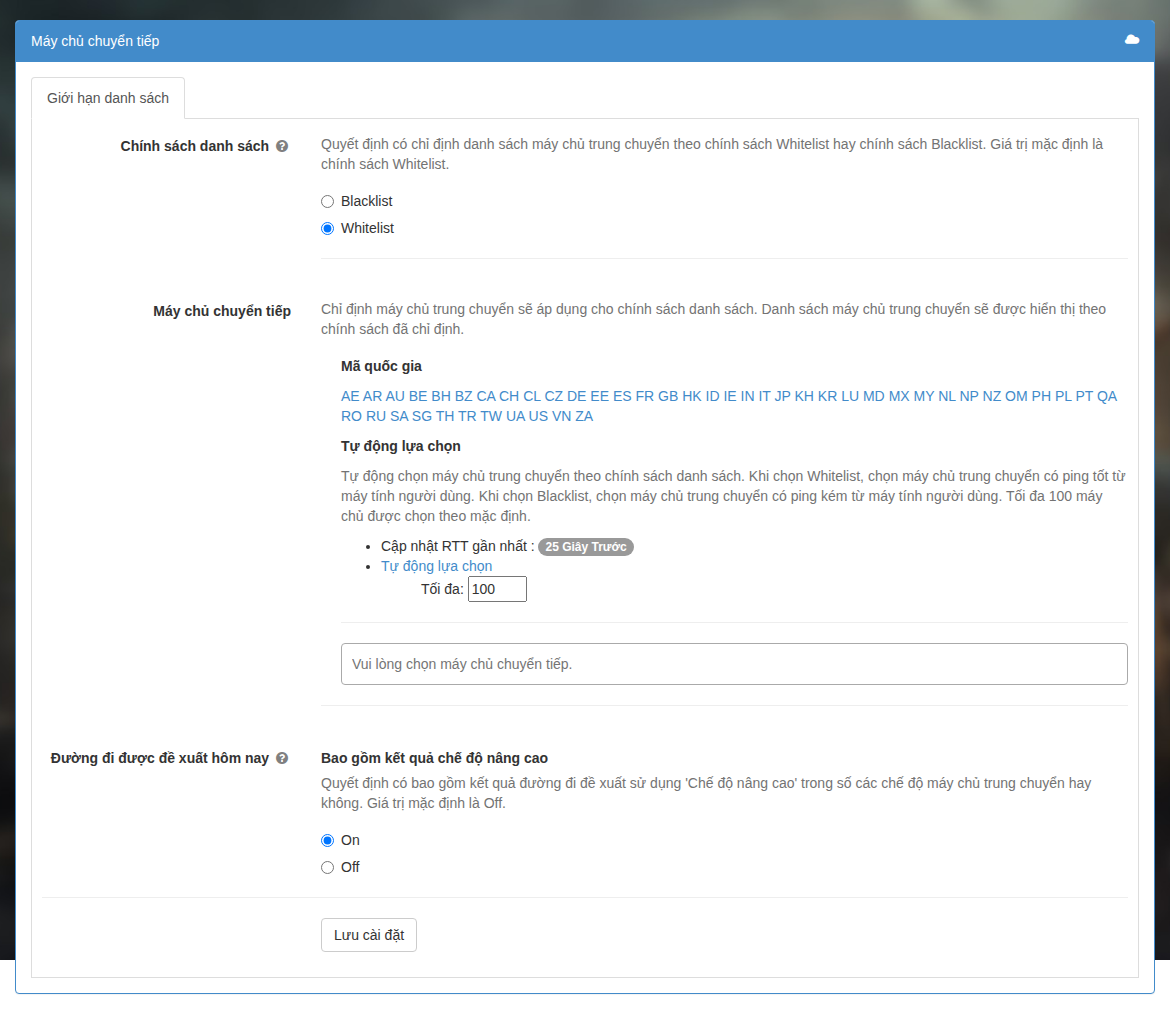Screen dimensions: 1170x1034
Task: Choose country code HK
Action: tap(692, 396)
